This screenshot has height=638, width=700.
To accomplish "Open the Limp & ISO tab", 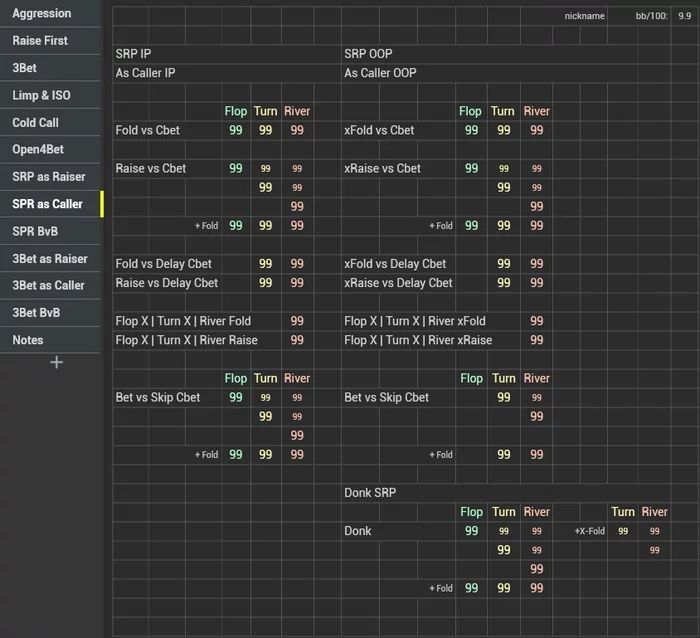I will pyautogui.click(x=42, y=95).
